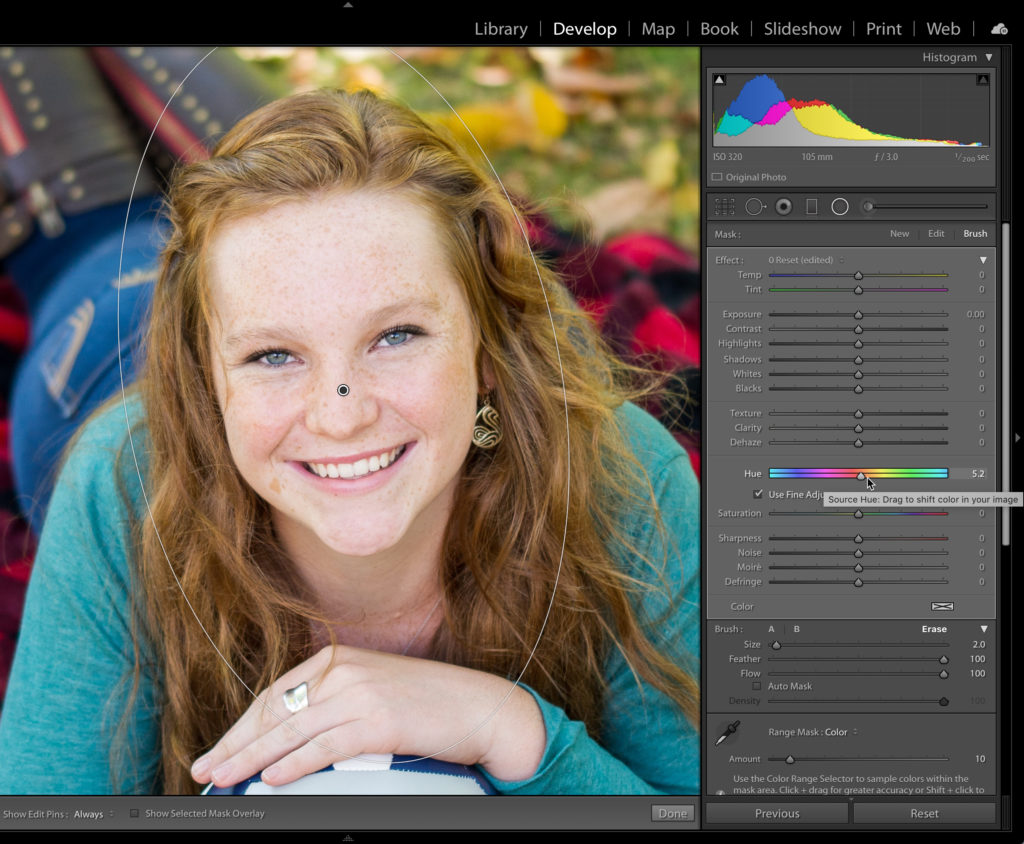
Task: Uncheck Use Fine Adjustment
Action: coord(758,494)
